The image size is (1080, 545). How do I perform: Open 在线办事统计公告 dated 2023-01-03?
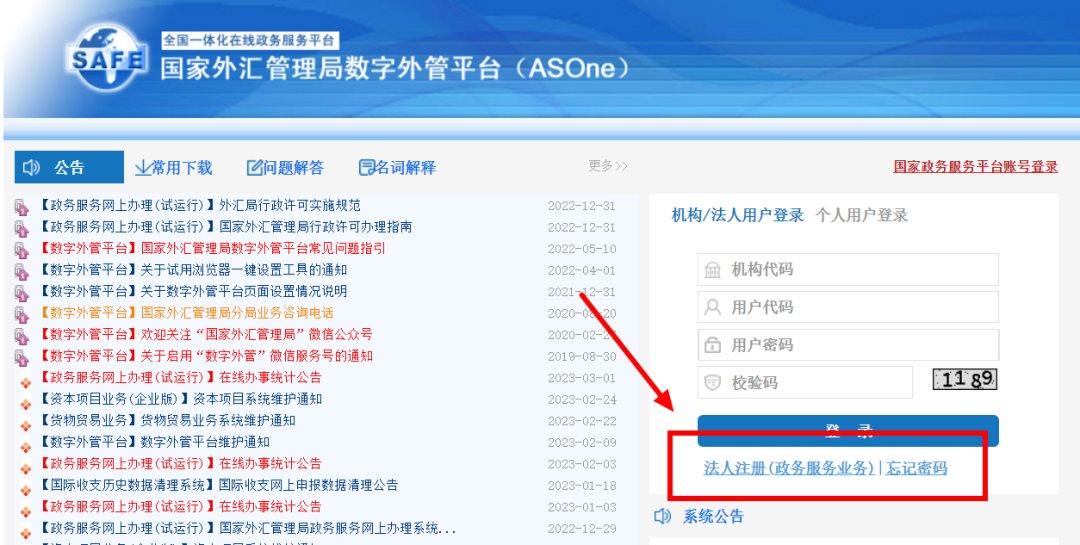click(x=180, y=506)
